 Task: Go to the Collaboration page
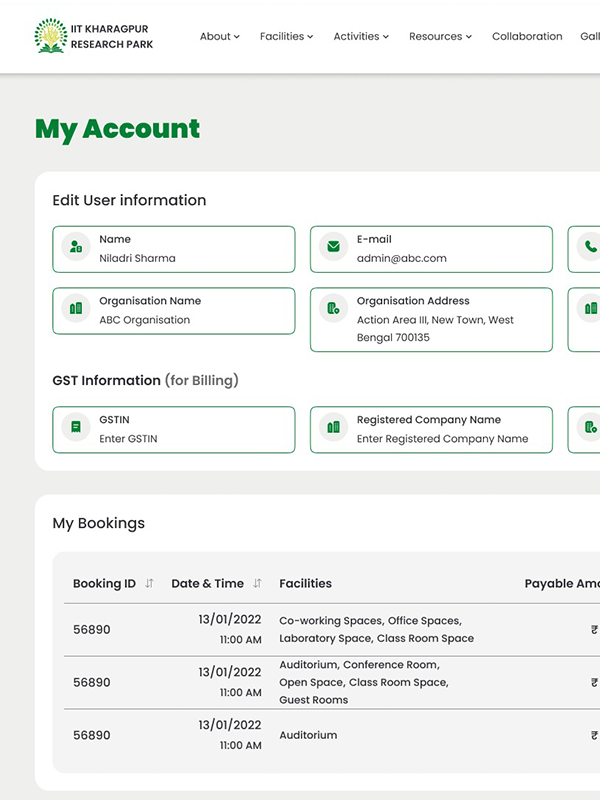527,36
